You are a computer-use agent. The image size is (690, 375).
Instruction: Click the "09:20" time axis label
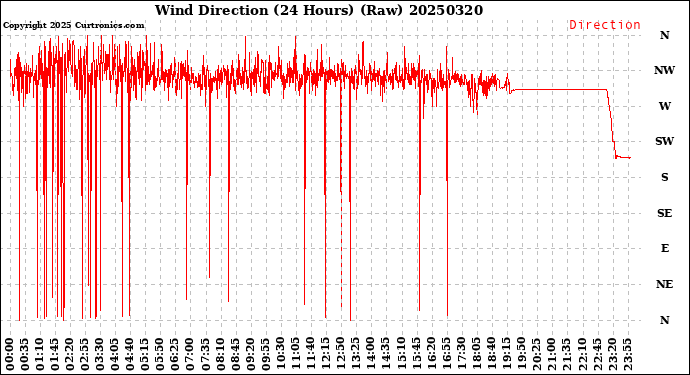250,355
